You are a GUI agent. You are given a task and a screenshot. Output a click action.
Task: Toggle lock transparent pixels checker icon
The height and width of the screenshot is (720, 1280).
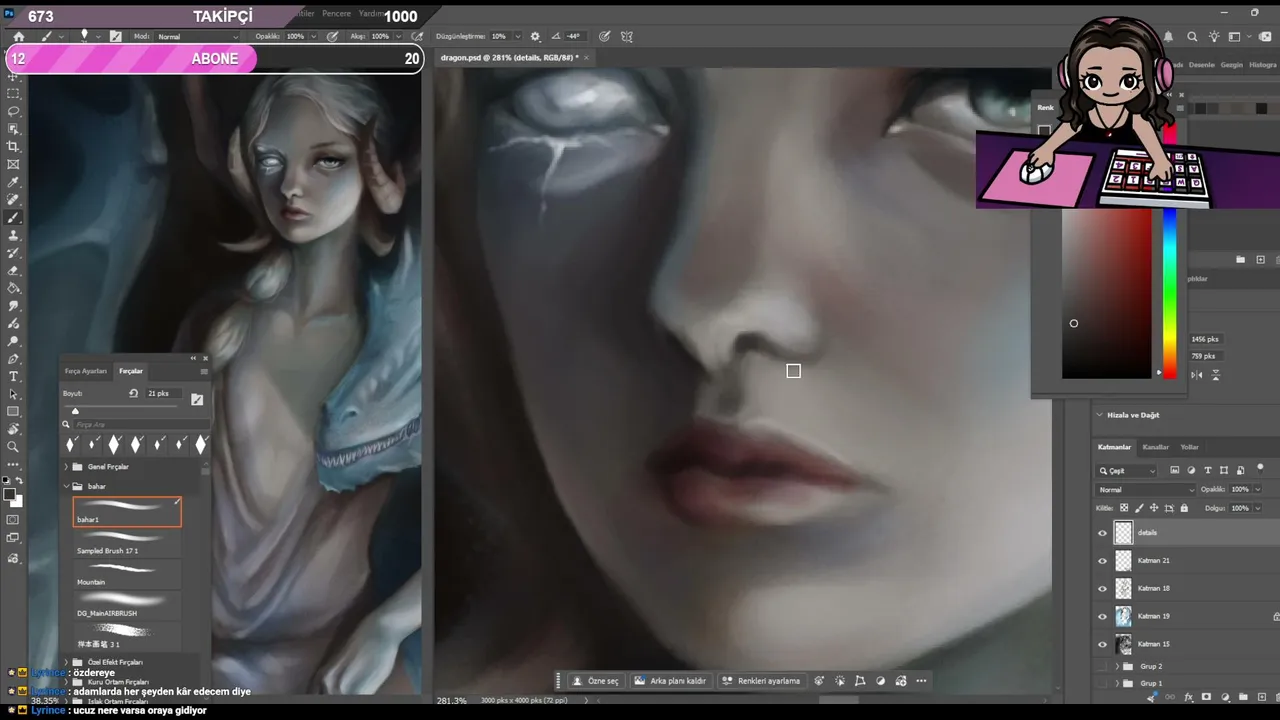pos(1124,508)
